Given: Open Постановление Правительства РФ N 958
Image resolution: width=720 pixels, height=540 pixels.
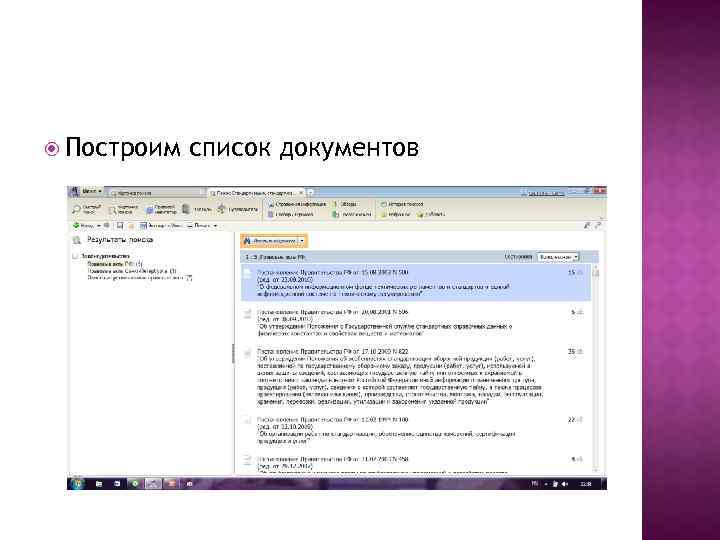Looking at the screenshot, I should coord(332,459).
